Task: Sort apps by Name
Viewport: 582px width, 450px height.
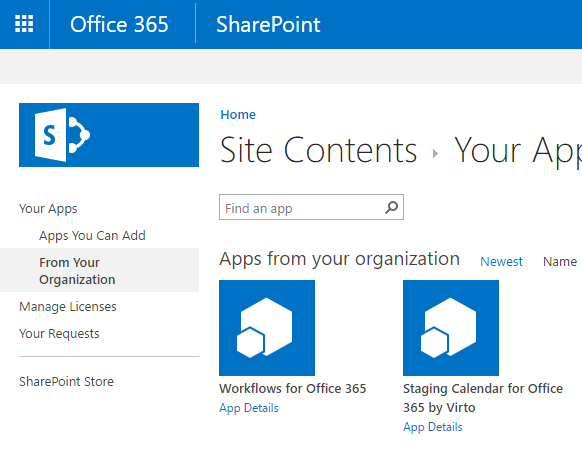Action: (x=560, y=262)
